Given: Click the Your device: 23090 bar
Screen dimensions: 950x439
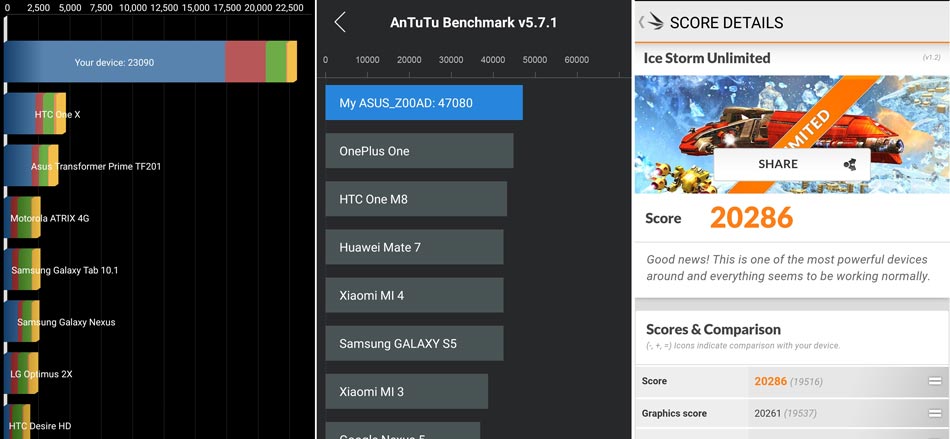Looking at the screenshot, I should pos(150,62).
